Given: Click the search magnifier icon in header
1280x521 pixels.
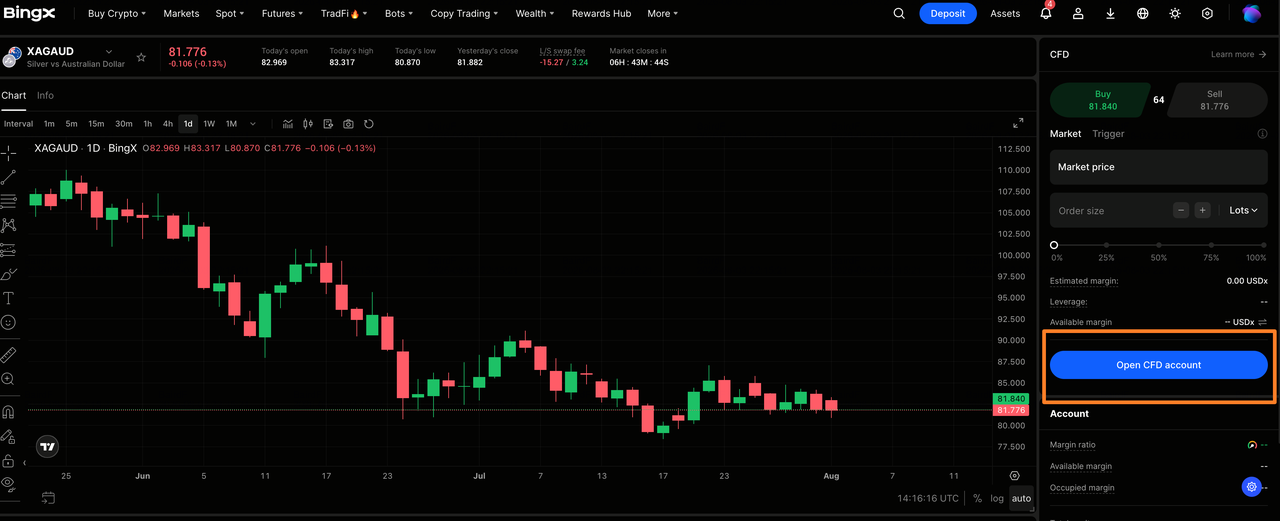Looking at the screenshot, I should (899, 14).
